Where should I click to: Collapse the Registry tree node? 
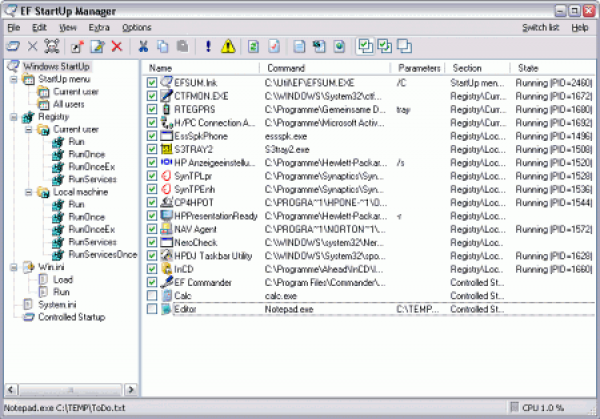[x=12, y=118]
